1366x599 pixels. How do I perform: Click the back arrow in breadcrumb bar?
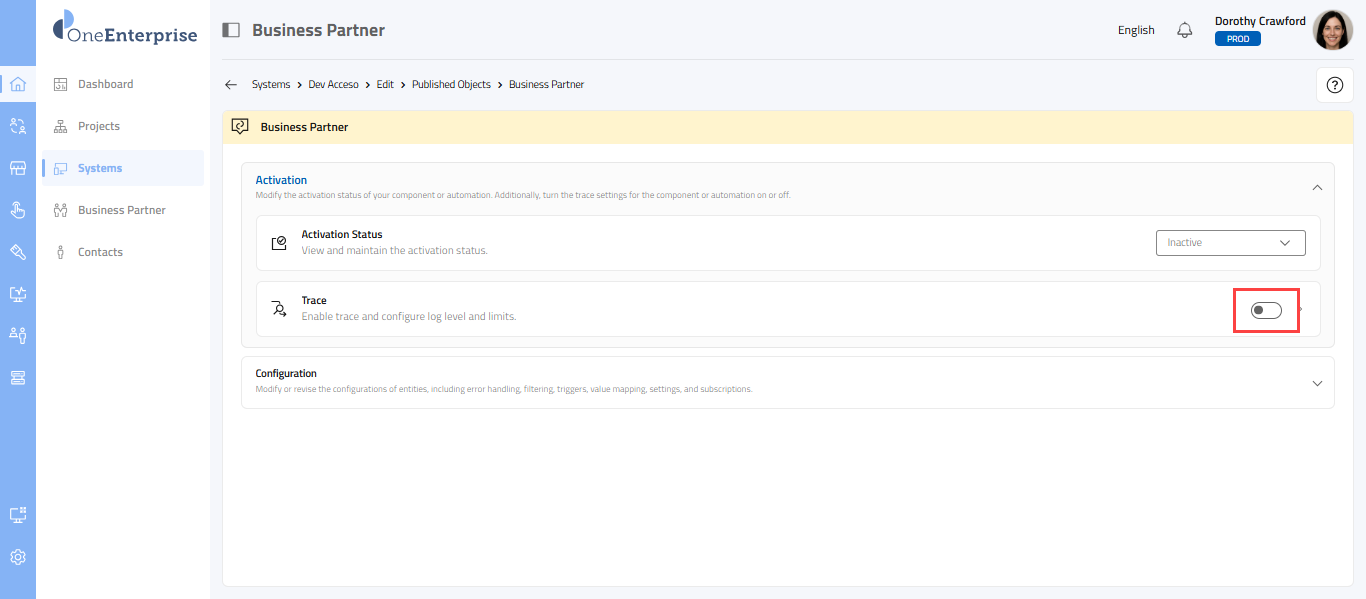[231, 85]
